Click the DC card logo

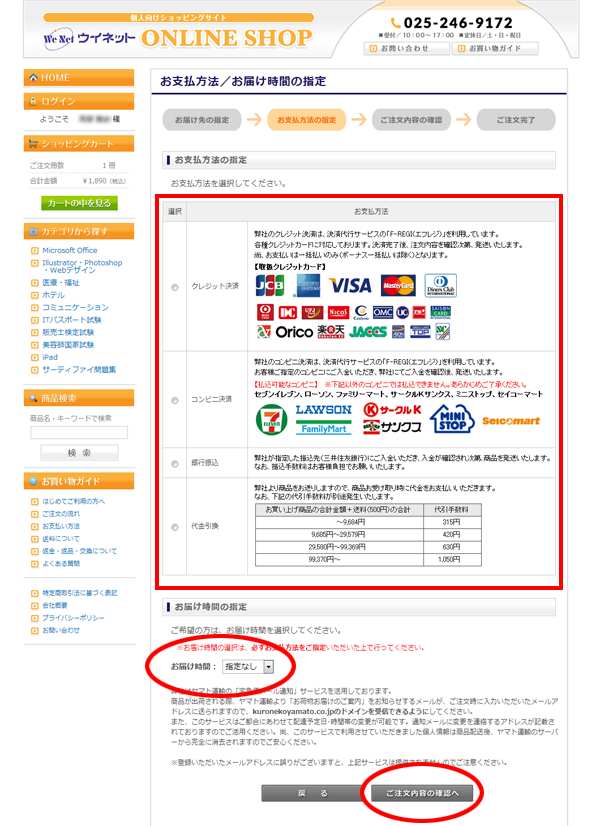pyautogui.click(x=288, y=312)
